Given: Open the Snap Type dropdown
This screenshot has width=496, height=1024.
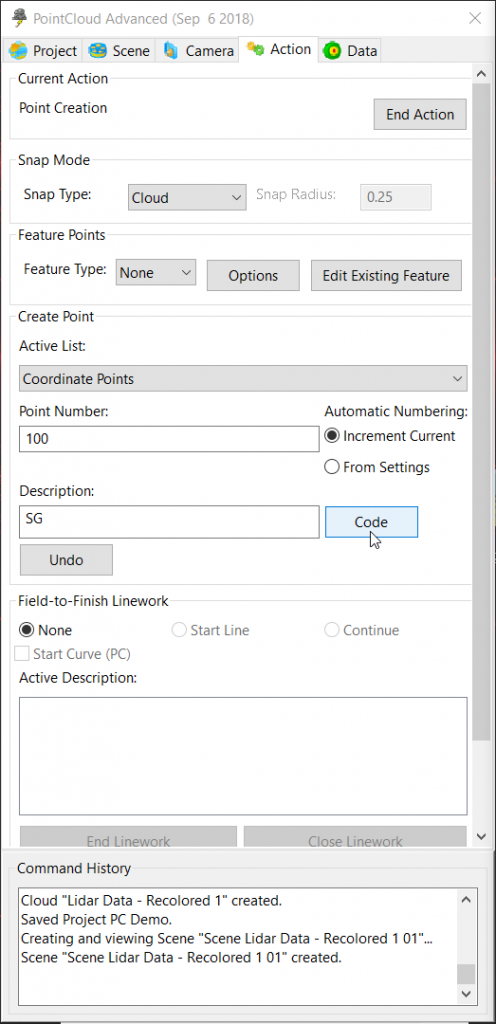Looking at the screenshot, I should 187,197.
